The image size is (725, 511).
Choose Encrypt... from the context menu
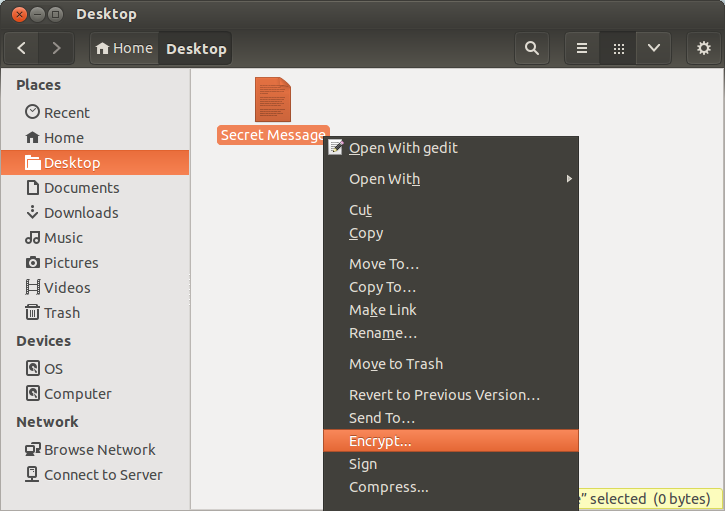point(380,441)
